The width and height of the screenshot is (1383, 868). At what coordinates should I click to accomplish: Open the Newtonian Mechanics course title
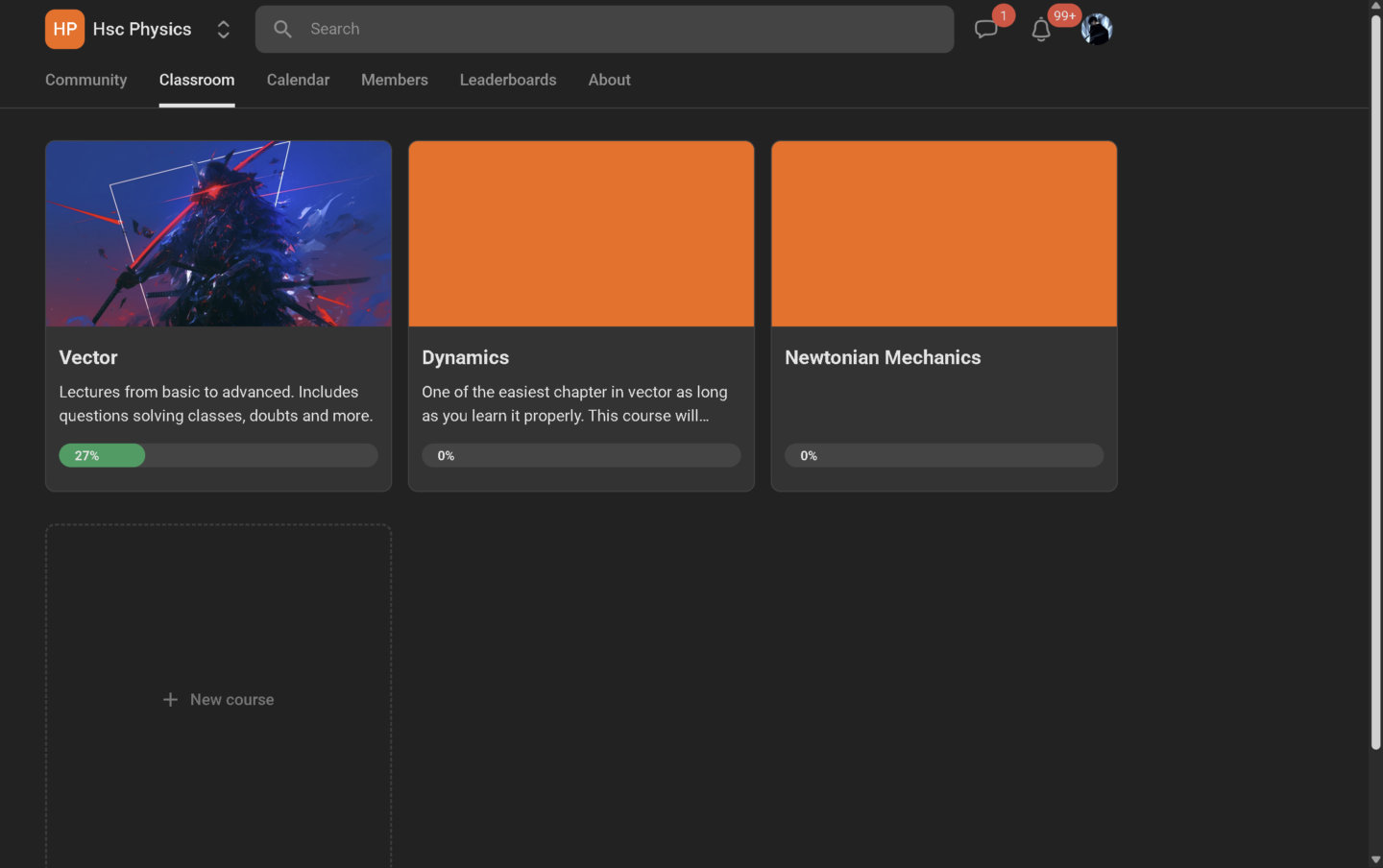883,357
